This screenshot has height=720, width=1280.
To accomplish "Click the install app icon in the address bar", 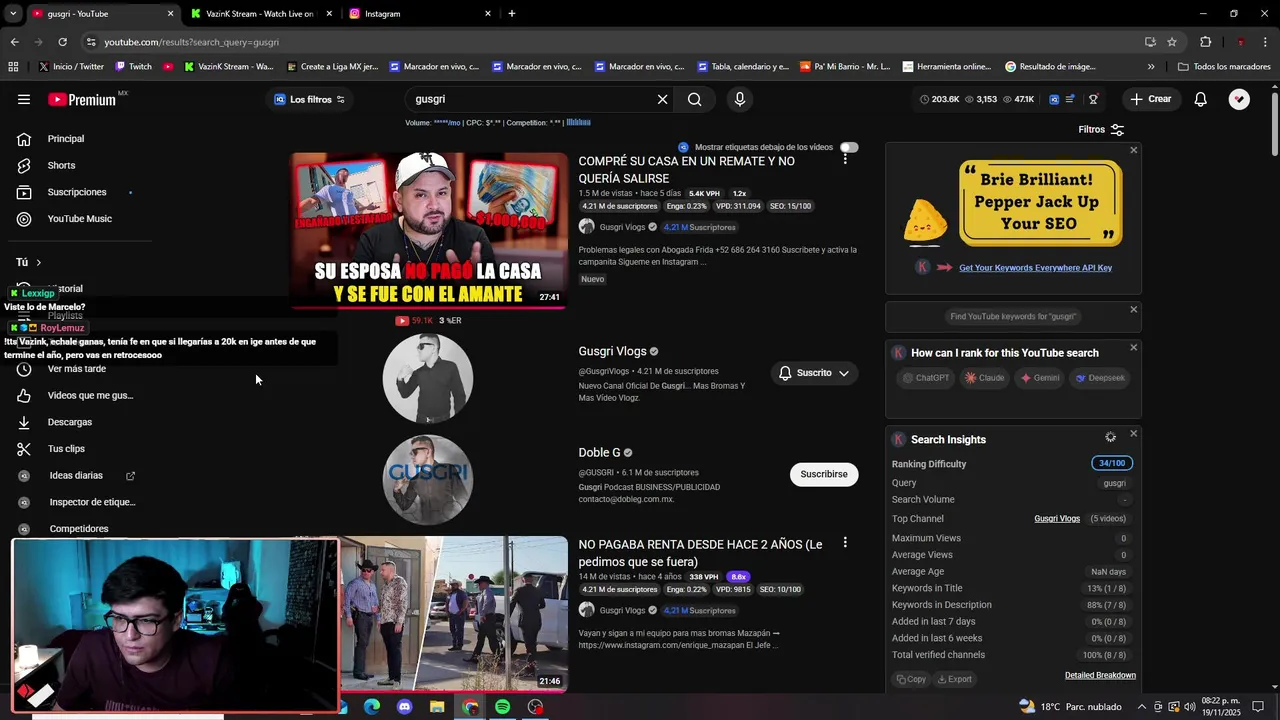I will click(1150, 42).
